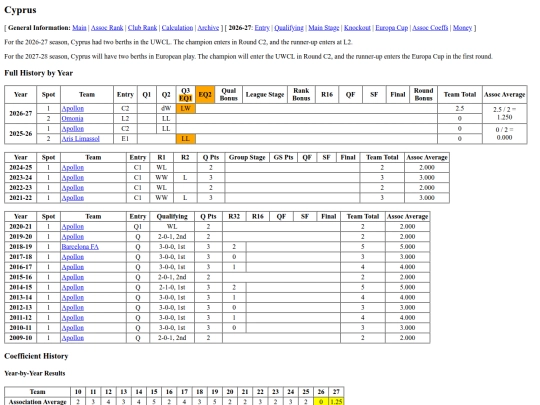
Task: Click the Aris Limassol team link
Action: click(x=81, y=138)
